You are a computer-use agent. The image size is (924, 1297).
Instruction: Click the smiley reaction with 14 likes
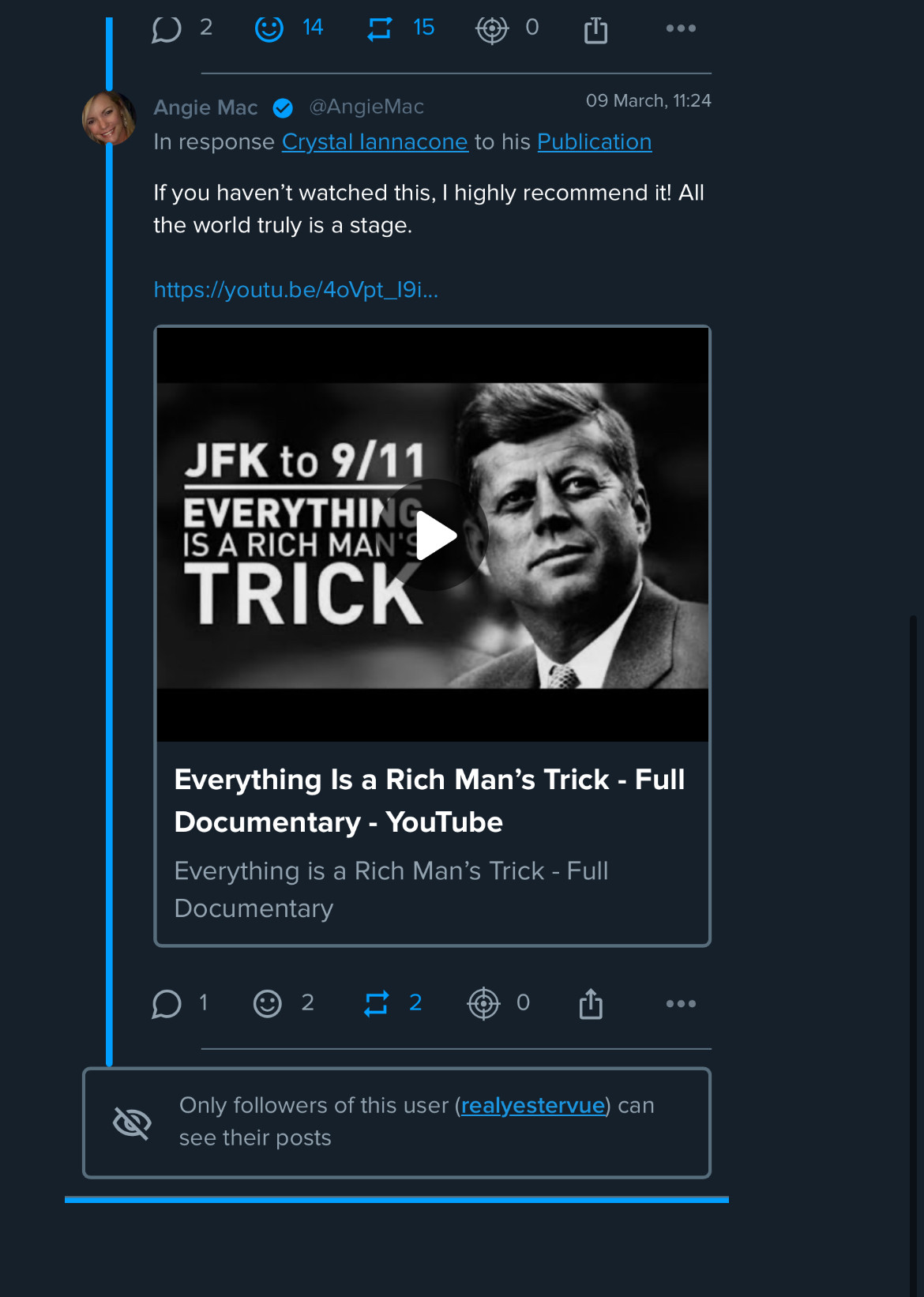tap(269, 29)
